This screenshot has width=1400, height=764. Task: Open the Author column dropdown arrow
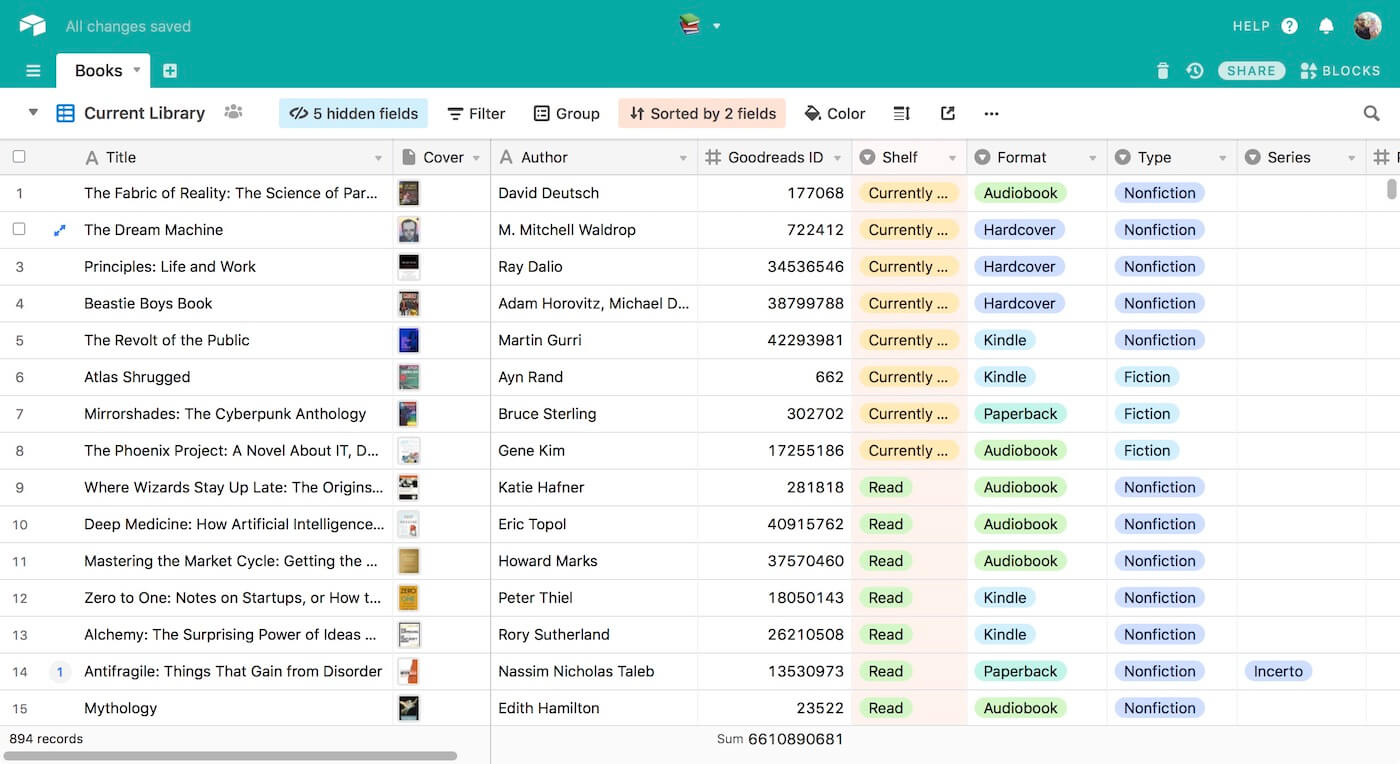pyautogui.click(x=683, y=158)
